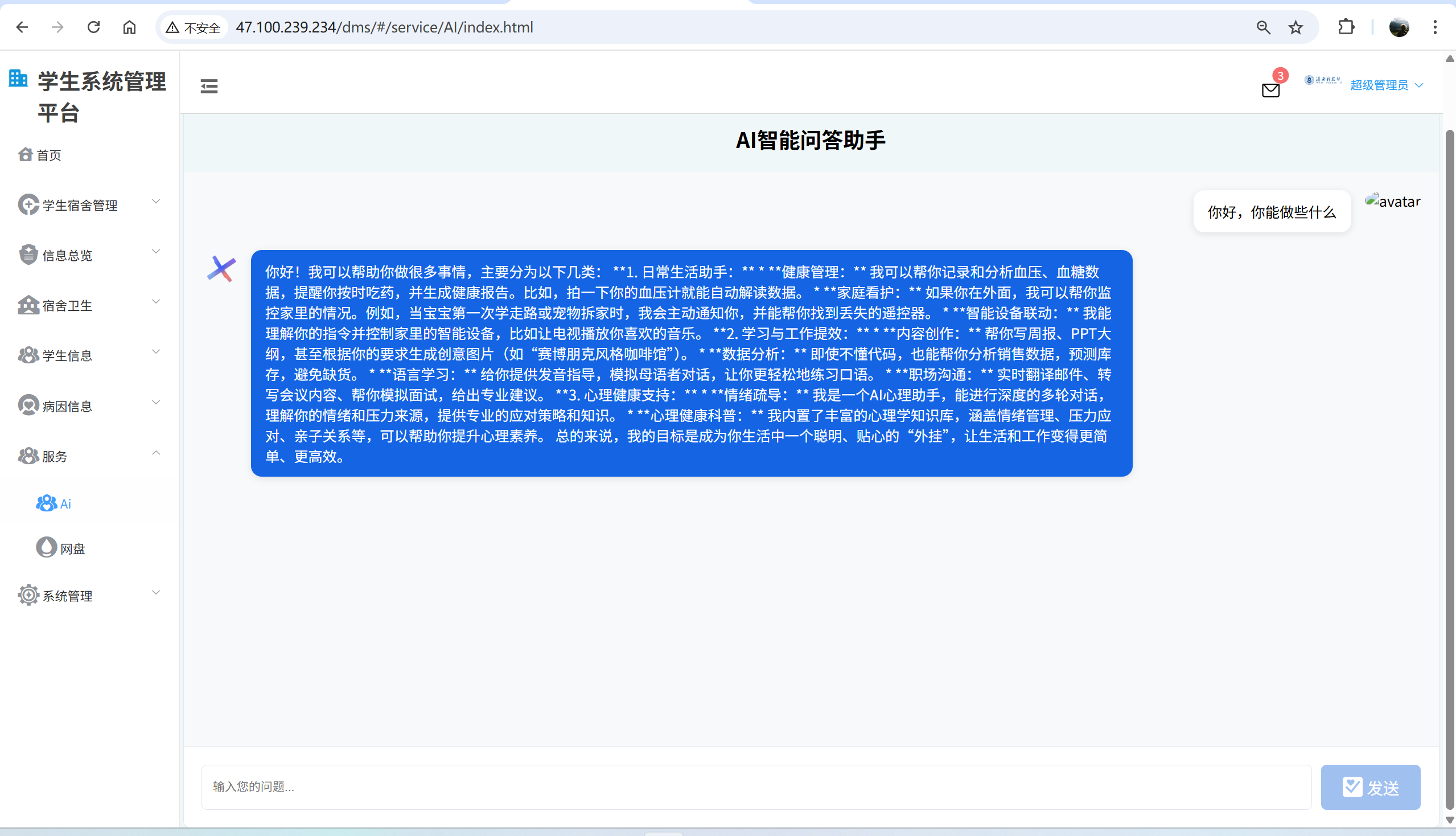Select the 网盘 submenu item
1456x836 pixels.
(72, 548)
